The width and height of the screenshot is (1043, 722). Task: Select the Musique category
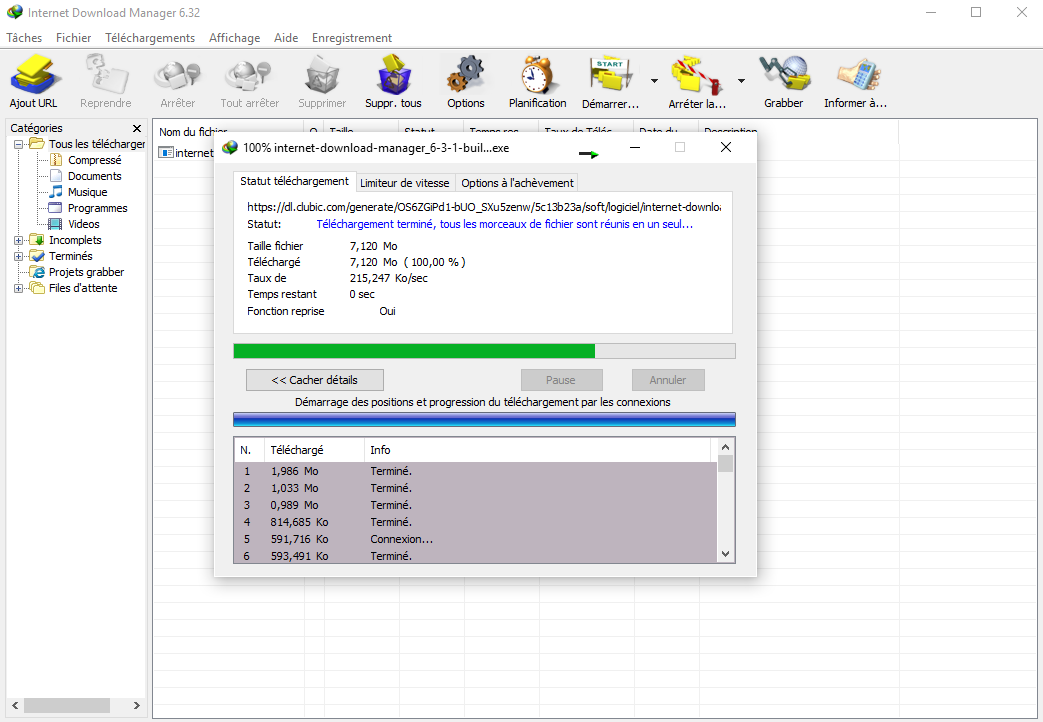point(87,192)
